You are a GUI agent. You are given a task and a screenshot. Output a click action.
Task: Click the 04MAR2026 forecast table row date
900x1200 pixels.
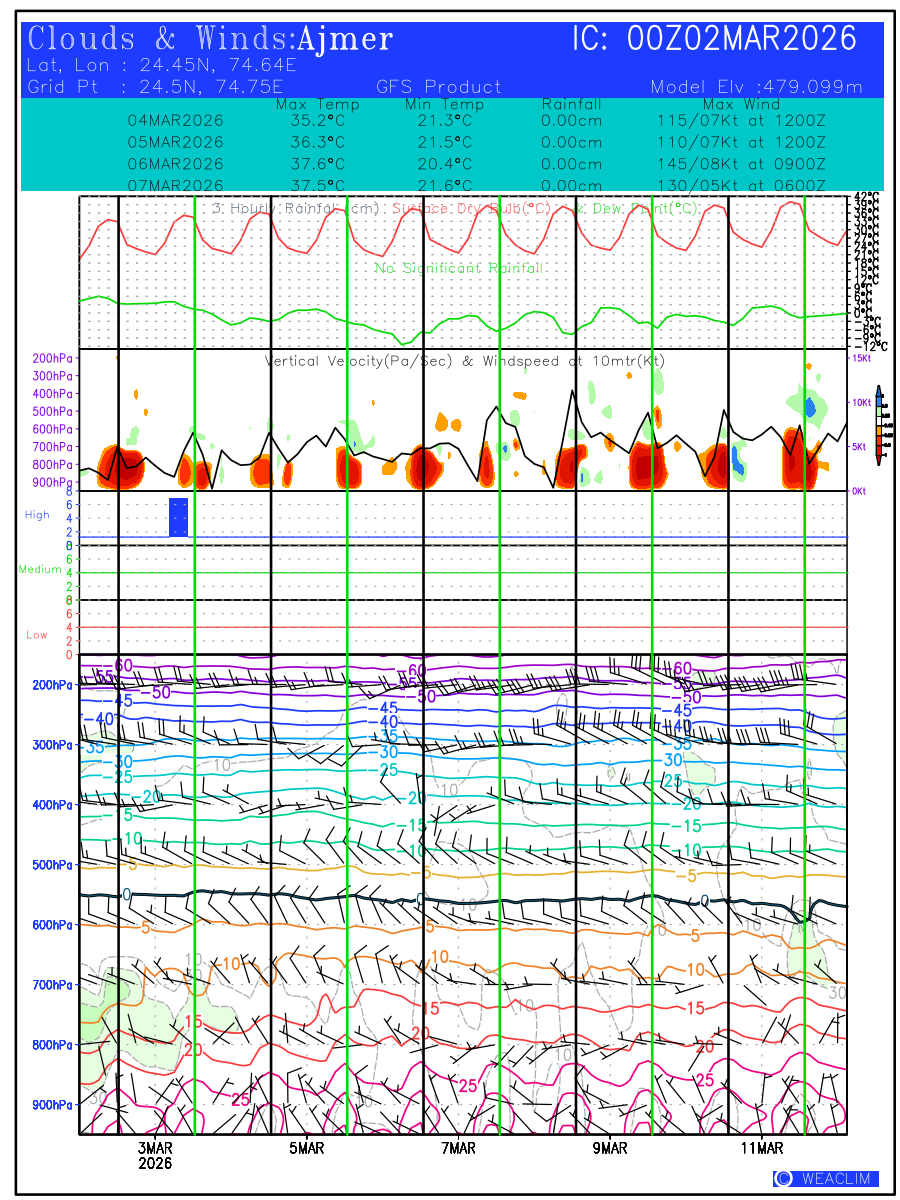(x=176, y=121)
